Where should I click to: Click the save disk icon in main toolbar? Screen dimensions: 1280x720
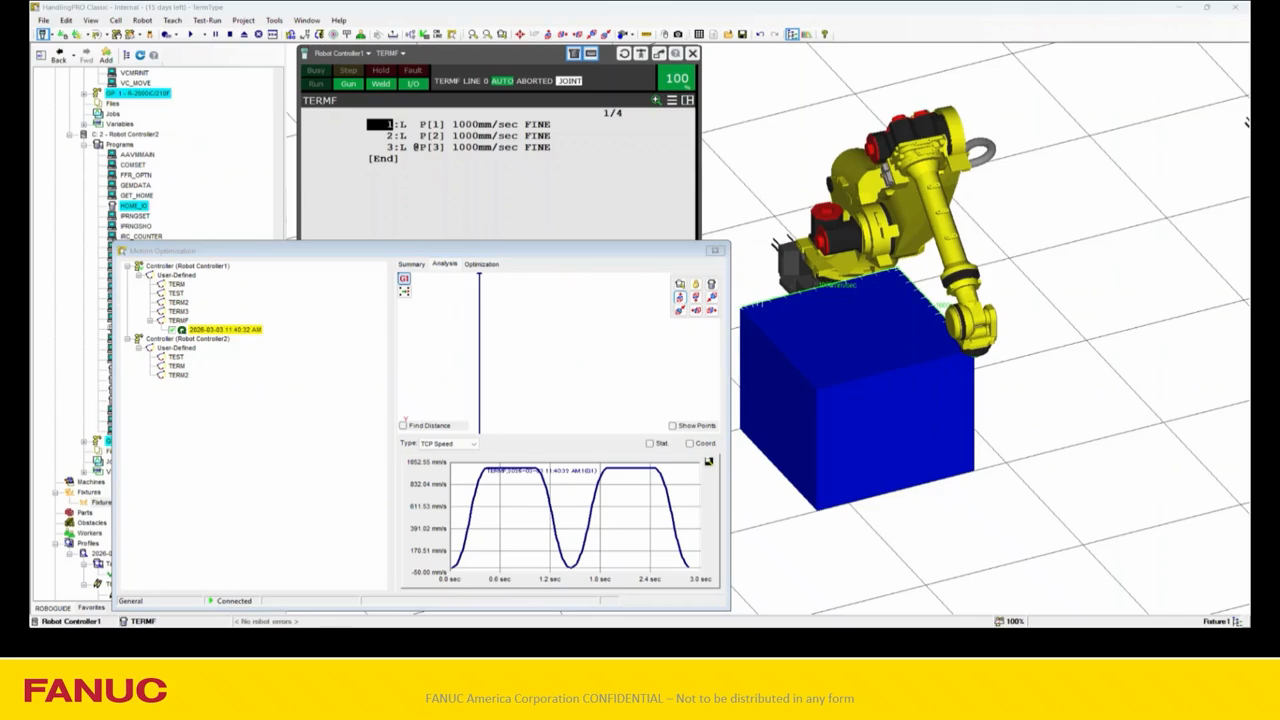(741, 34)
